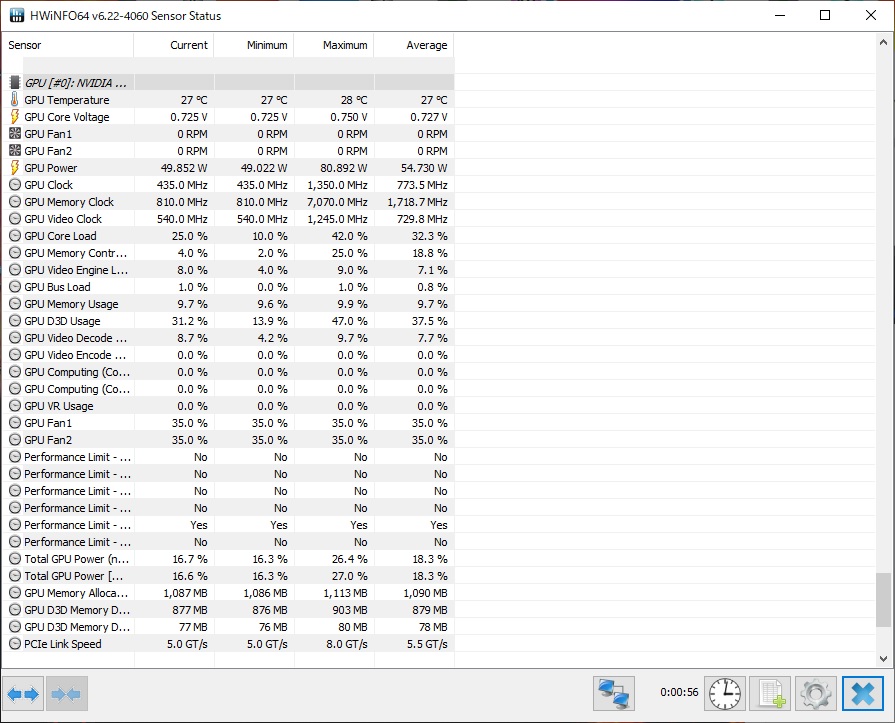Image resolution: width=895 pixels, height=723 pixels.
Task: Select the GPU D3D Usage label
Action: pos(62,321)
